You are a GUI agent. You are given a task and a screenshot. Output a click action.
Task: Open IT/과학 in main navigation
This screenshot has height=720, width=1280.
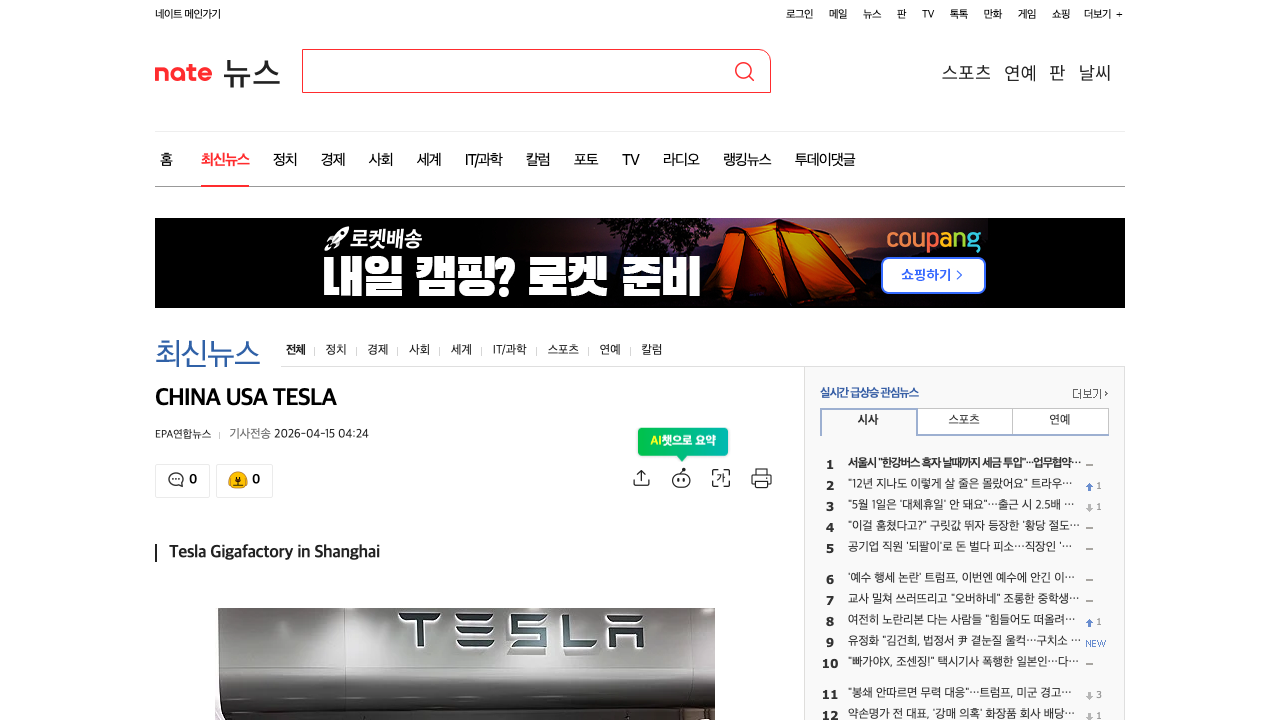coord(484,159)
